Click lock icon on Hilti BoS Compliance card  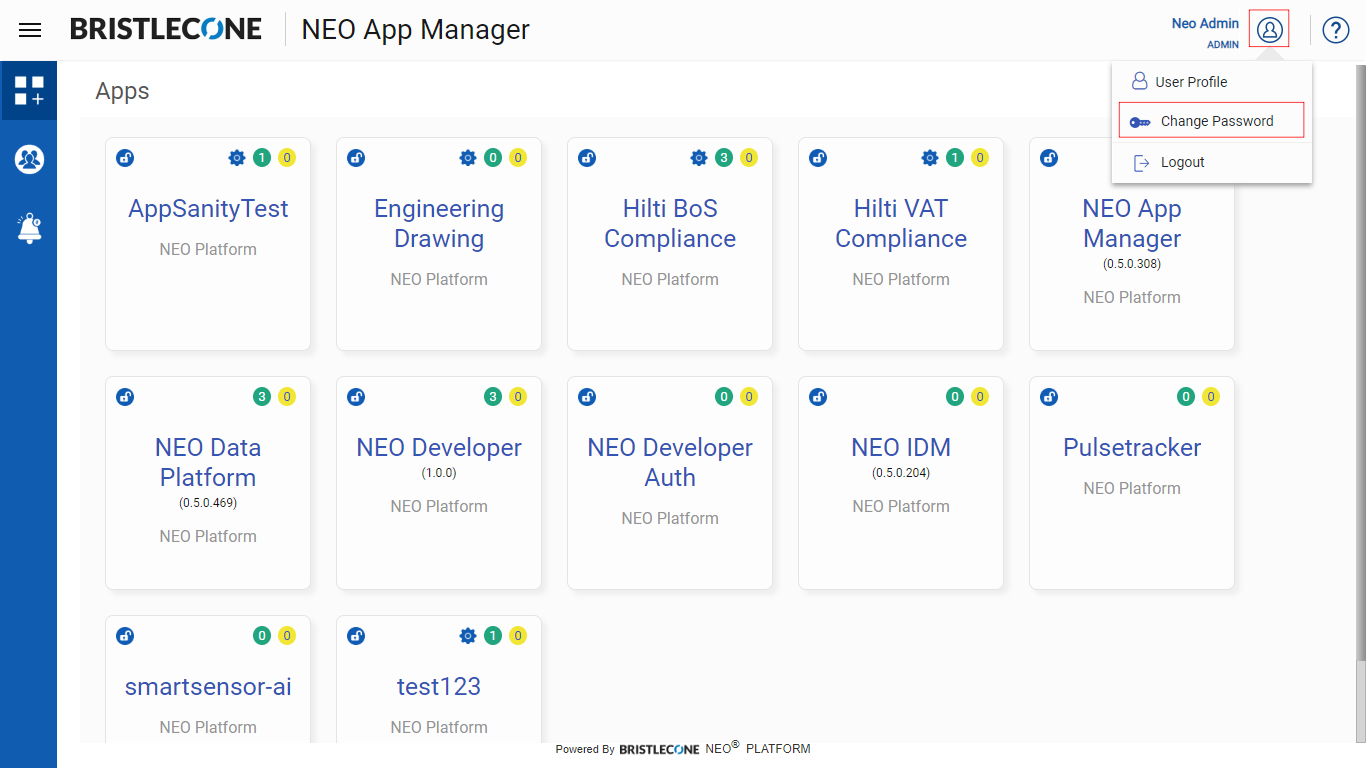click(587, 158)
